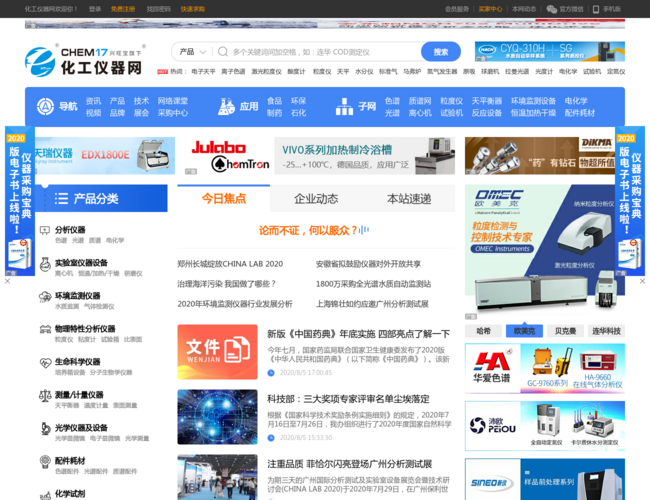Open the 买家中心 link

490,9
